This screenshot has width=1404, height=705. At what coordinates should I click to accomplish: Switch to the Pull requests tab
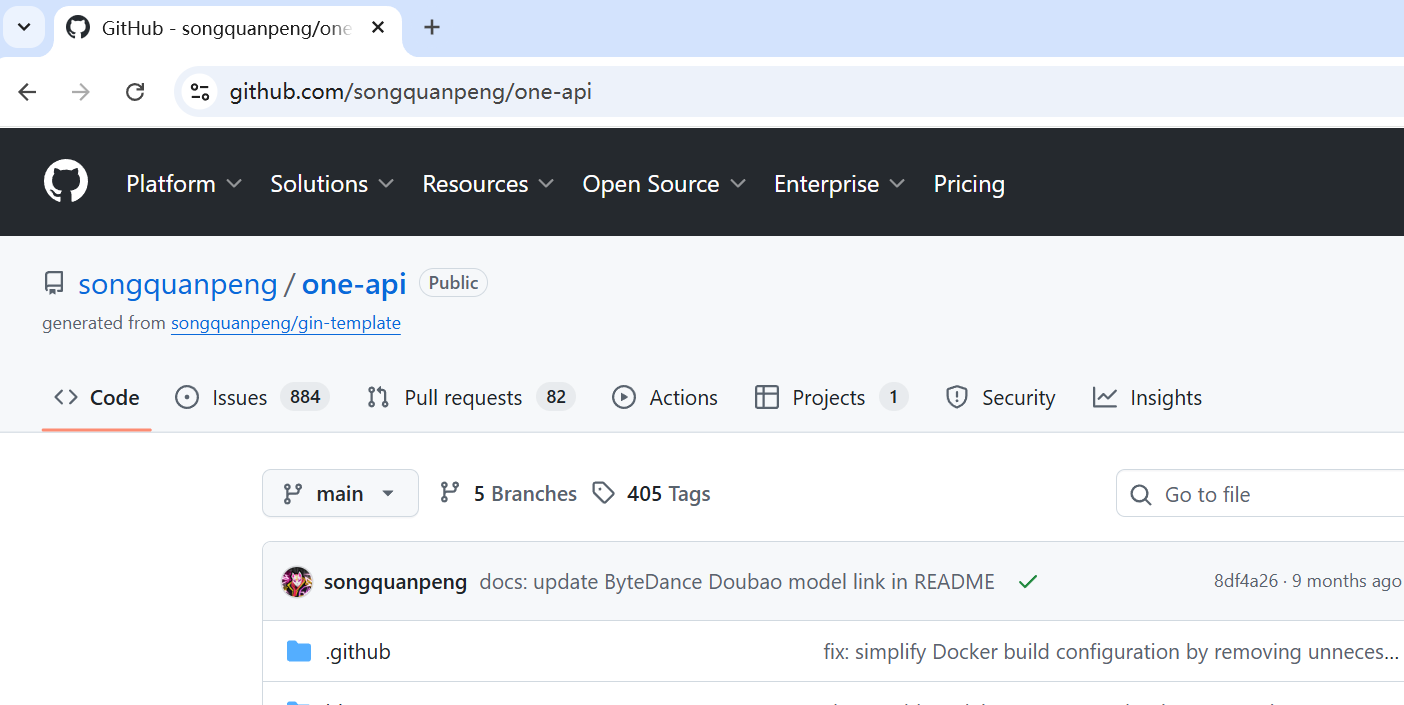point(471,397)
